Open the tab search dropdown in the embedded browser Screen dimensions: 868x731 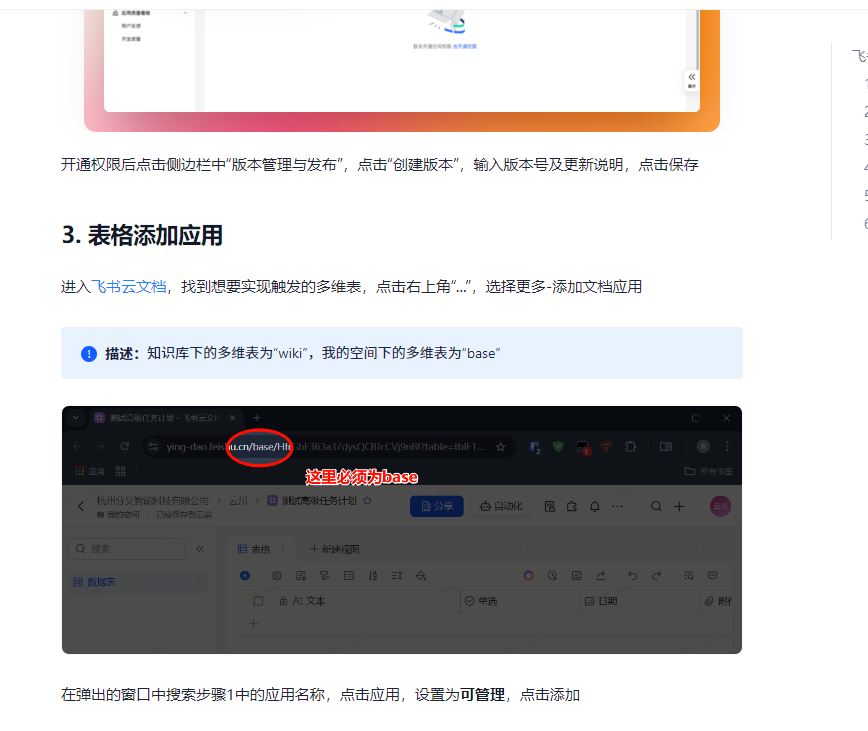[76, 418]
